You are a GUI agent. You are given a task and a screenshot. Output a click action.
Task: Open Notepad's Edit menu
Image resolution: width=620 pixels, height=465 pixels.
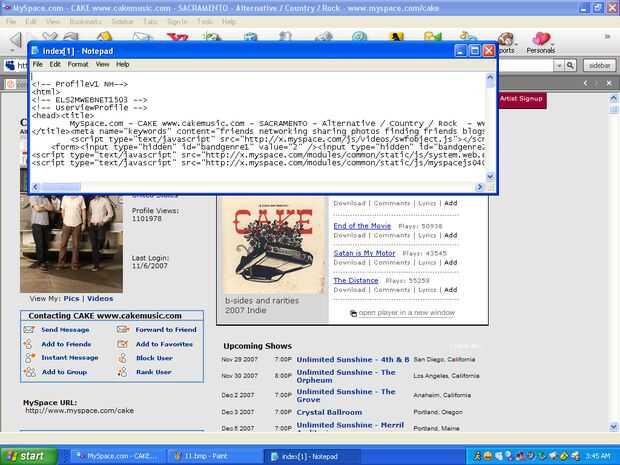55,64
